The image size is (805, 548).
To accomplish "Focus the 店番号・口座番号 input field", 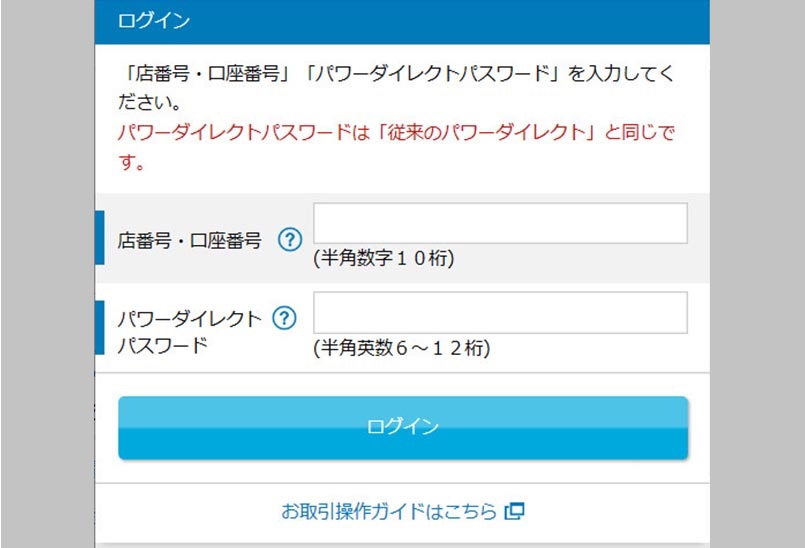I will tap(500, 223).
